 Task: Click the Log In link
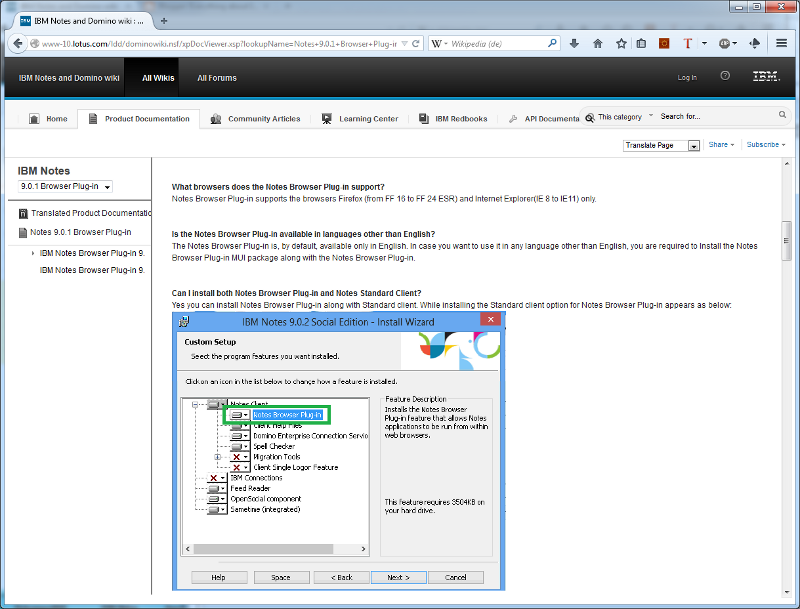click(687, 78)
